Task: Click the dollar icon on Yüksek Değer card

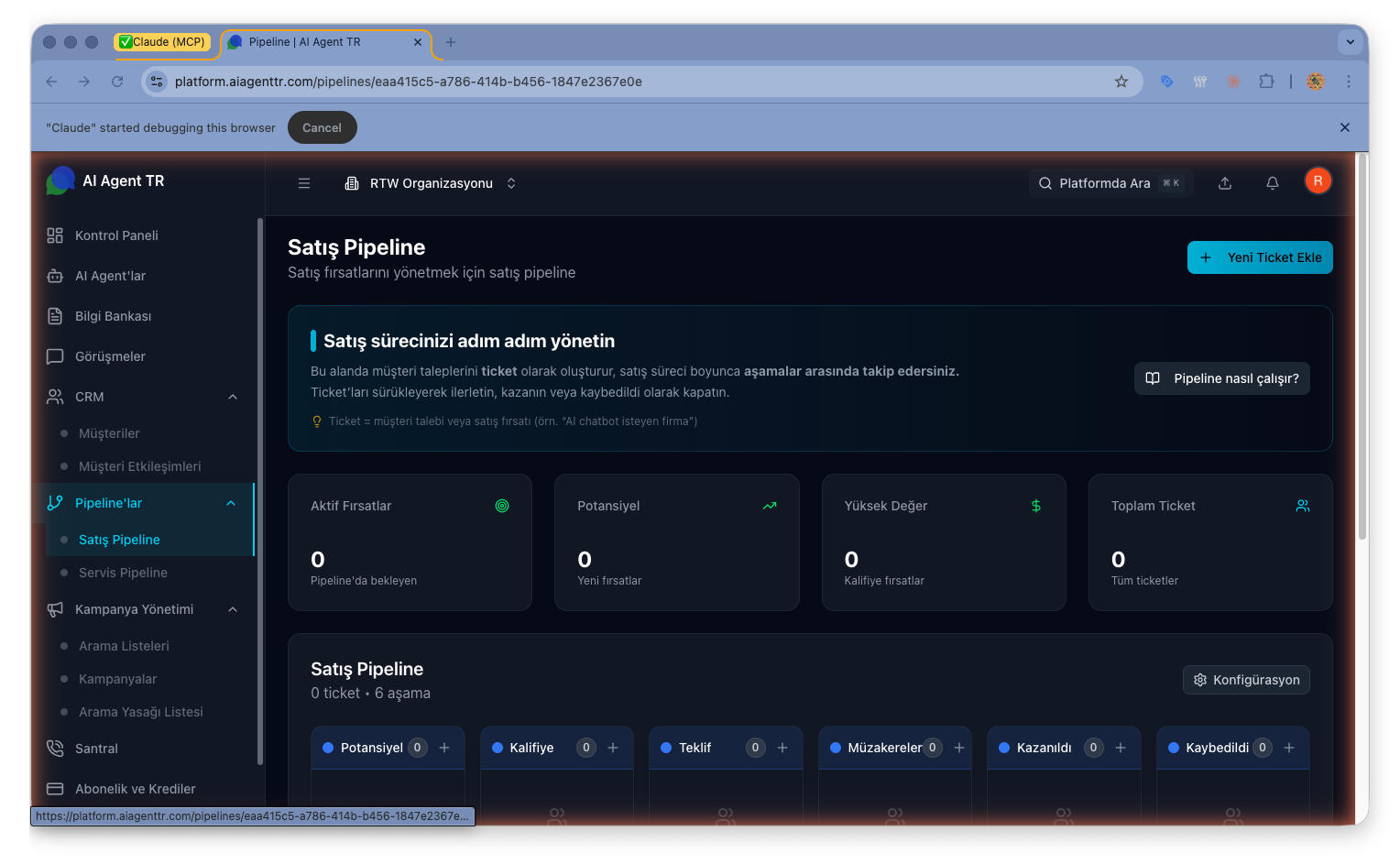Action: point(1036,505)
